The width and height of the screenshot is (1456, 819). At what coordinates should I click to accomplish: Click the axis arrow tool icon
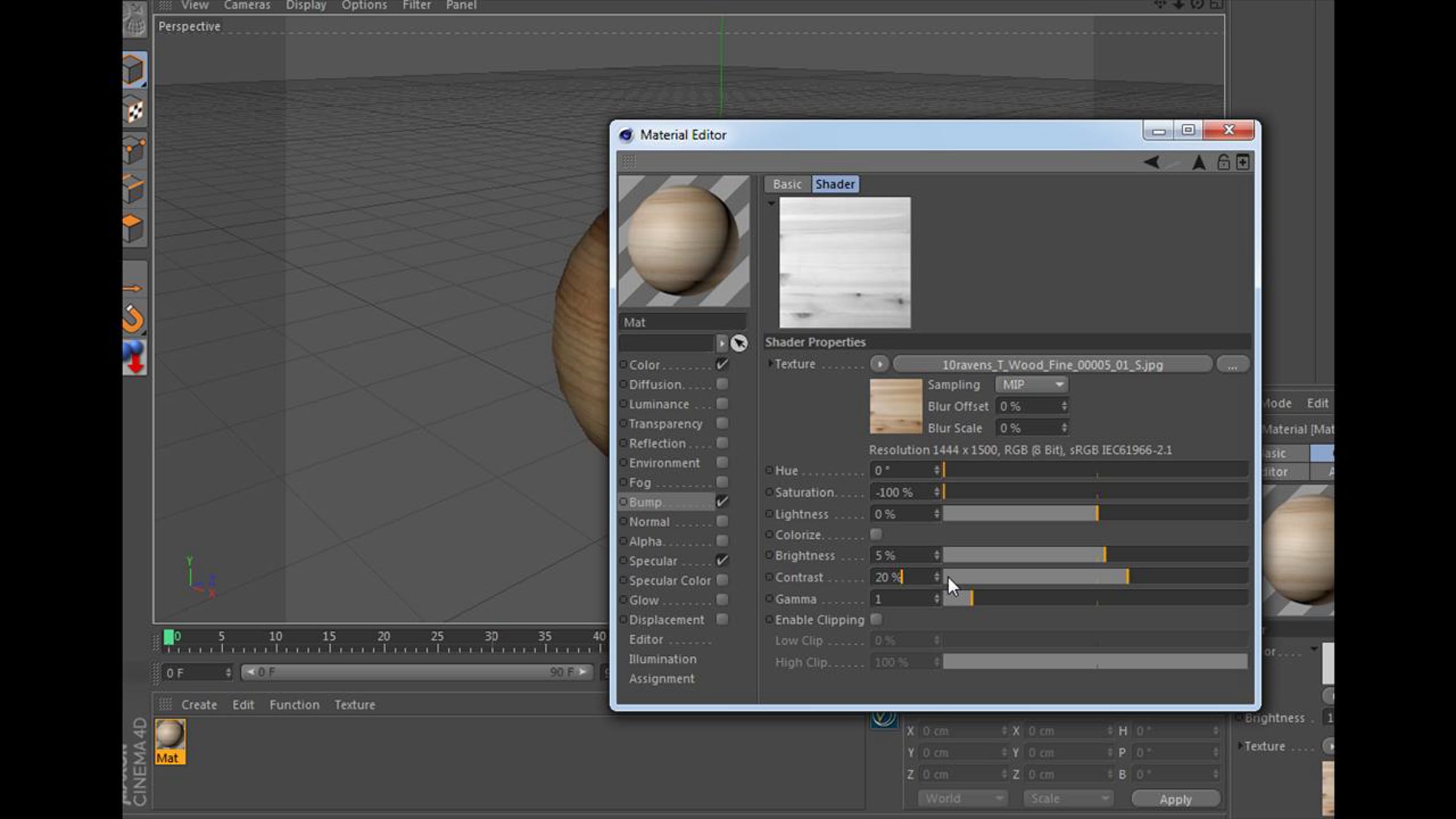134,288
